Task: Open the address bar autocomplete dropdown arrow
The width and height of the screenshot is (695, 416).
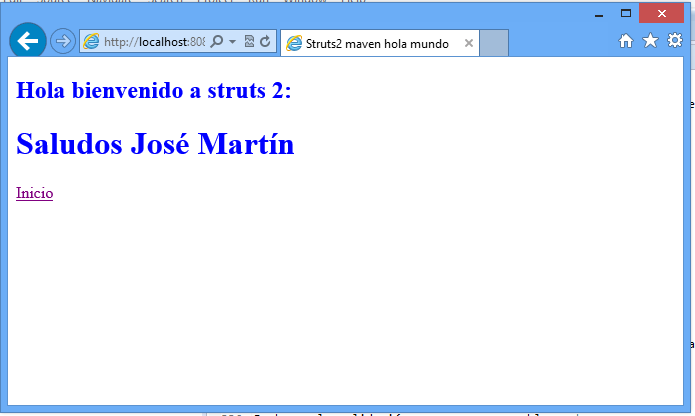Action: coord(232,42)
